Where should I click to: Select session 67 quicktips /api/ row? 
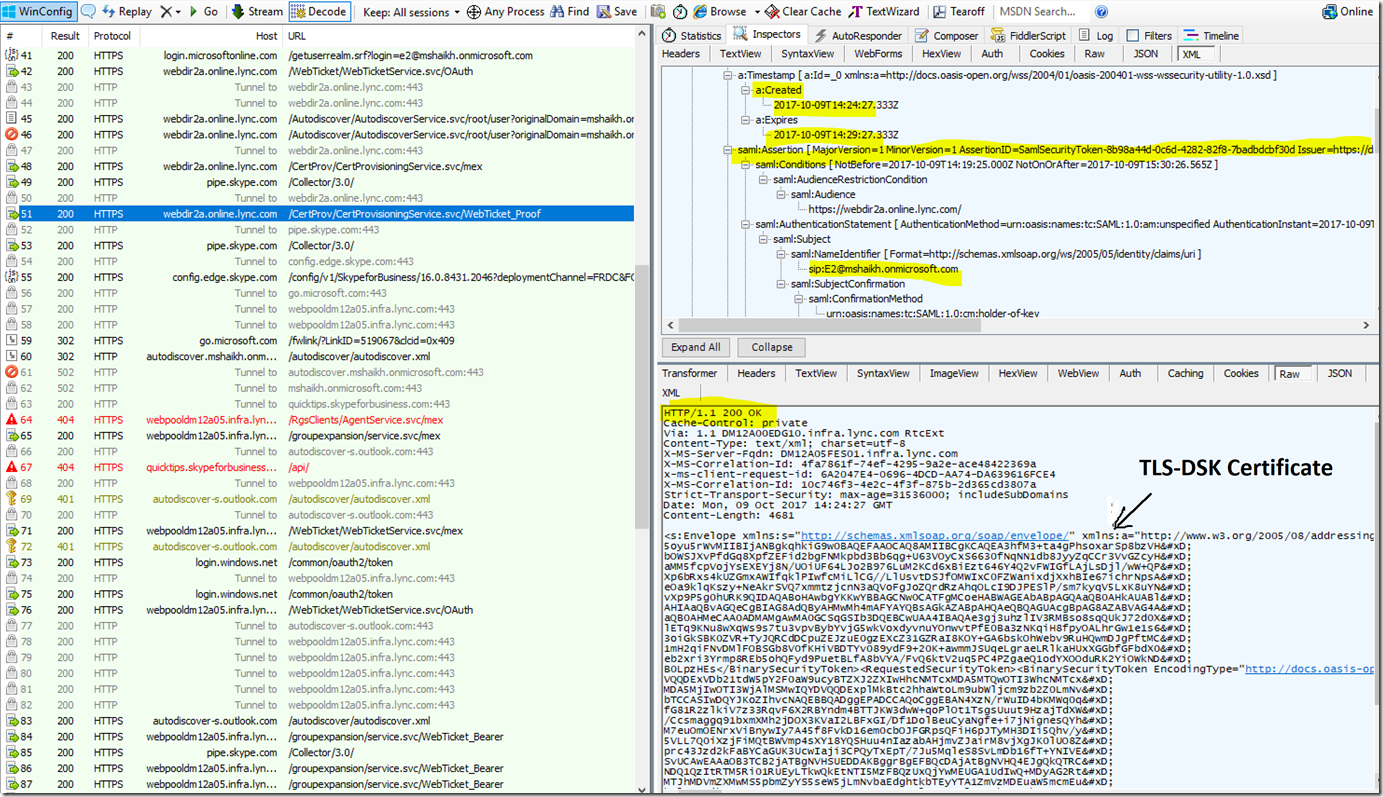click(x=318, y=467)
